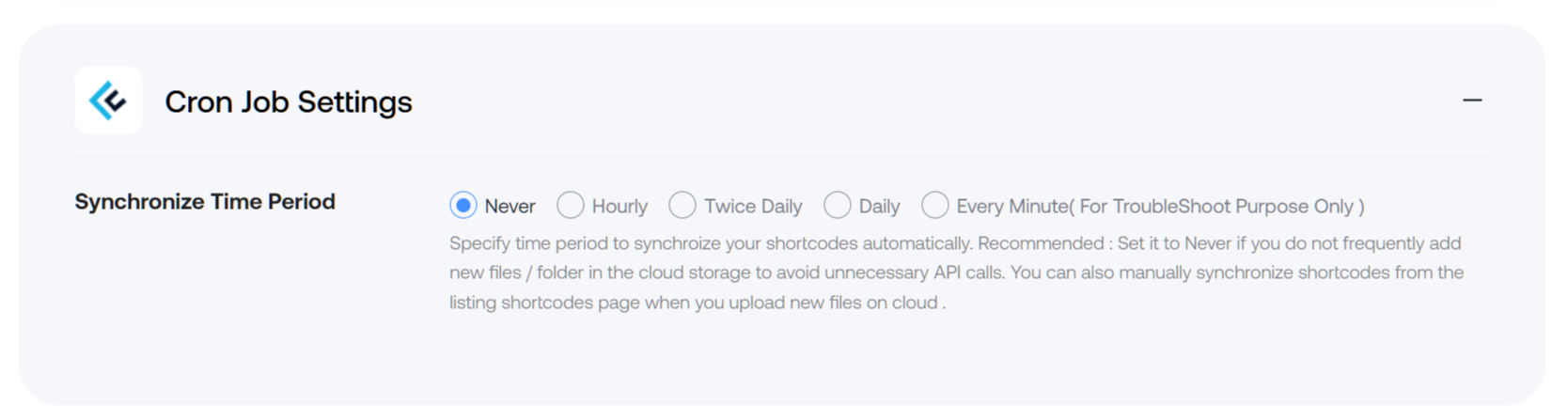This screenshot has height=420, width=1568.
Task: Click the "Never" option label text
Action: coord(510,207)
